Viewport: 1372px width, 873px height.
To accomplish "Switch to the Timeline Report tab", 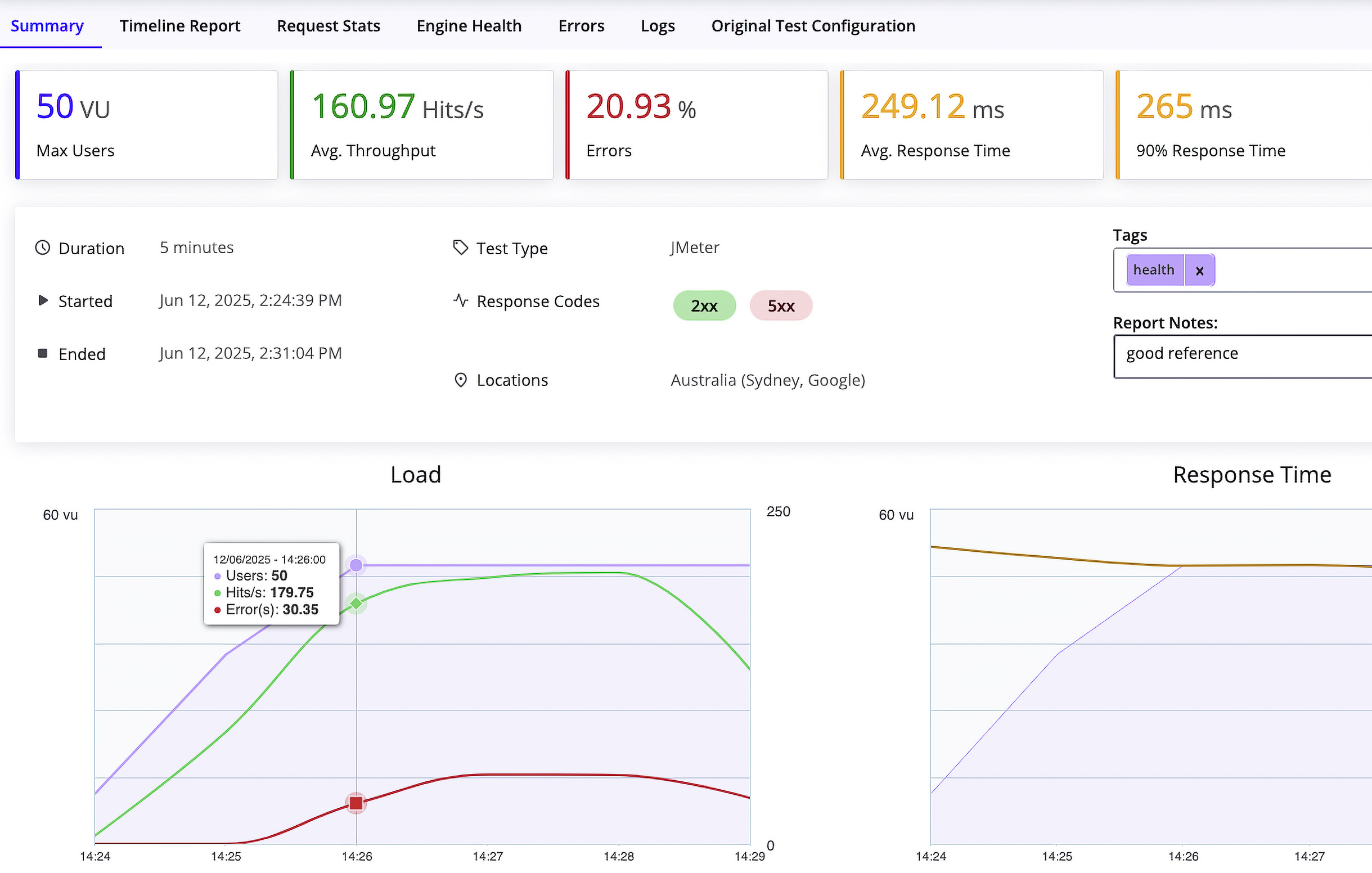I will [x=180, y=26].
